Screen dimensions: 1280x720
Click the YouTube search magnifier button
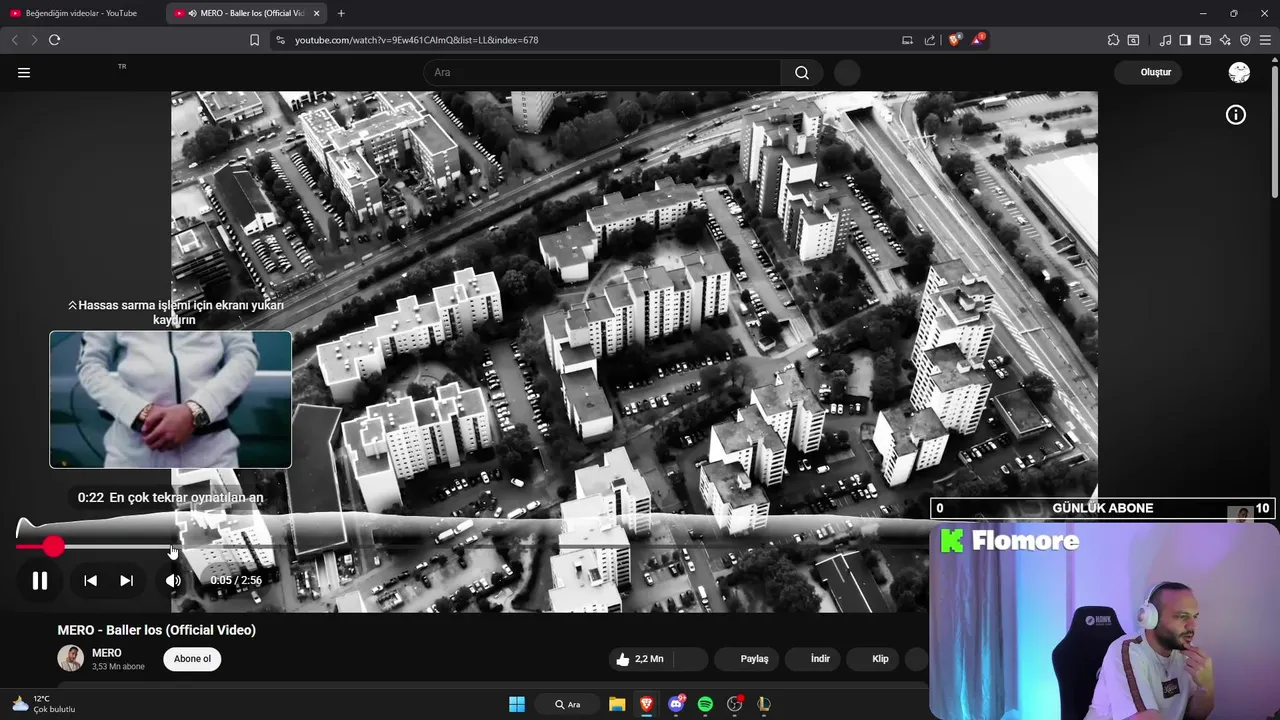802,72
